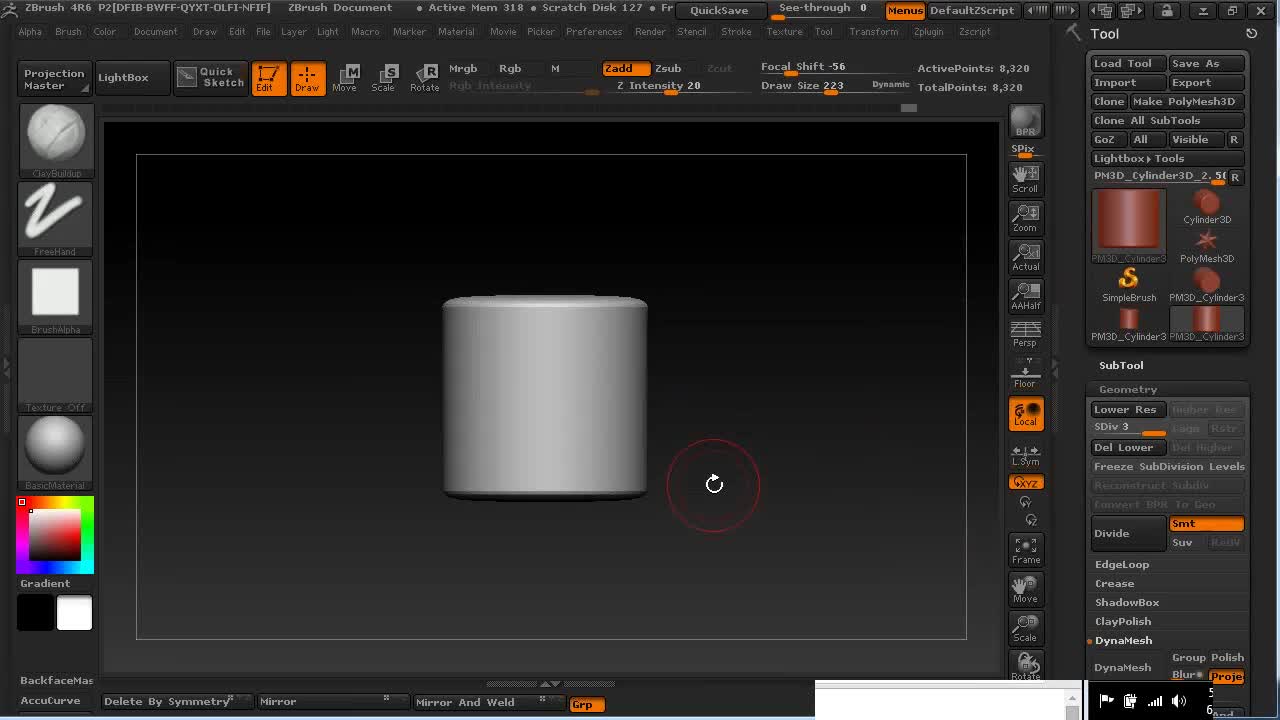Click the Frame mesh icon
This screenshot has width=1280, height=720.
[1025, 551]
